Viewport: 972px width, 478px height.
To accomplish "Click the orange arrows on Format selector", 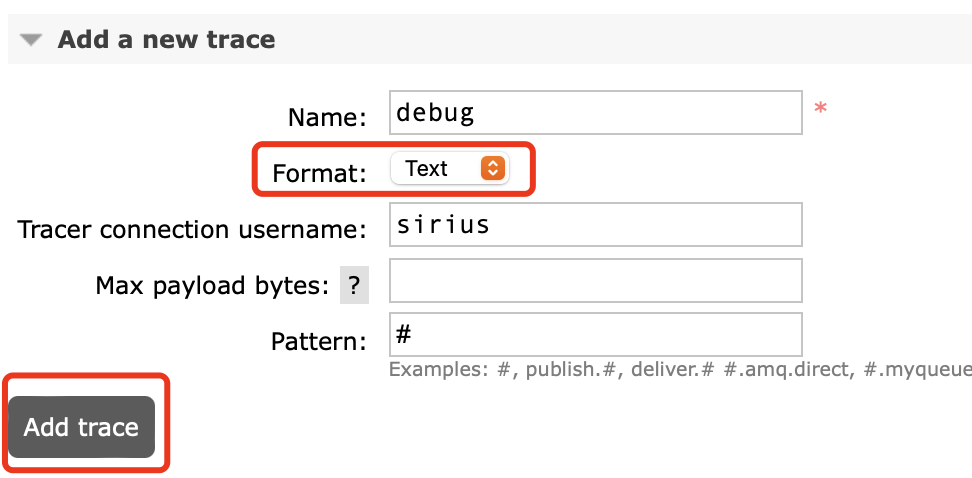I will pyautogui.click(x=491, y=169).
